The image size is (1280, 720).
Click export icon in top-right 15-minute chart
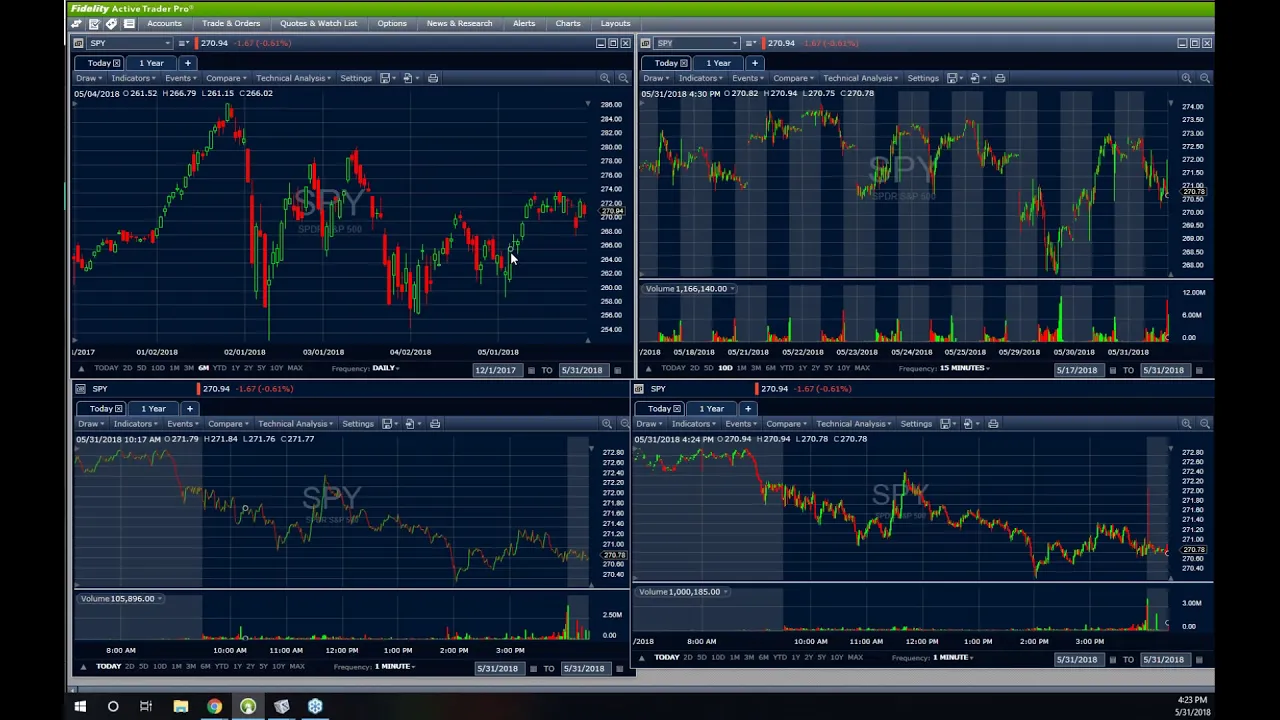tap(975, 78)
